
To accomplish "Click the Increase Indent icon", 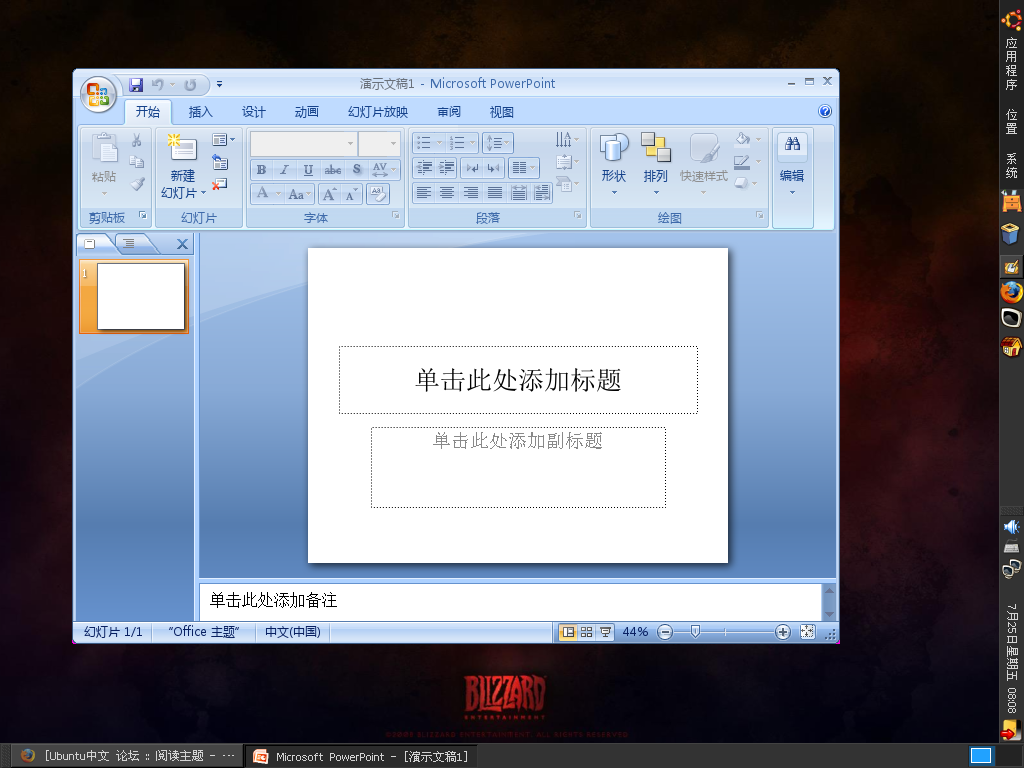I will 447,168.
